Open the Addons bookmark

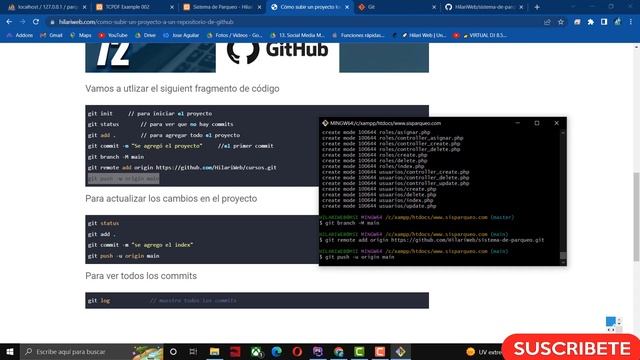click(x=20, y=36)
